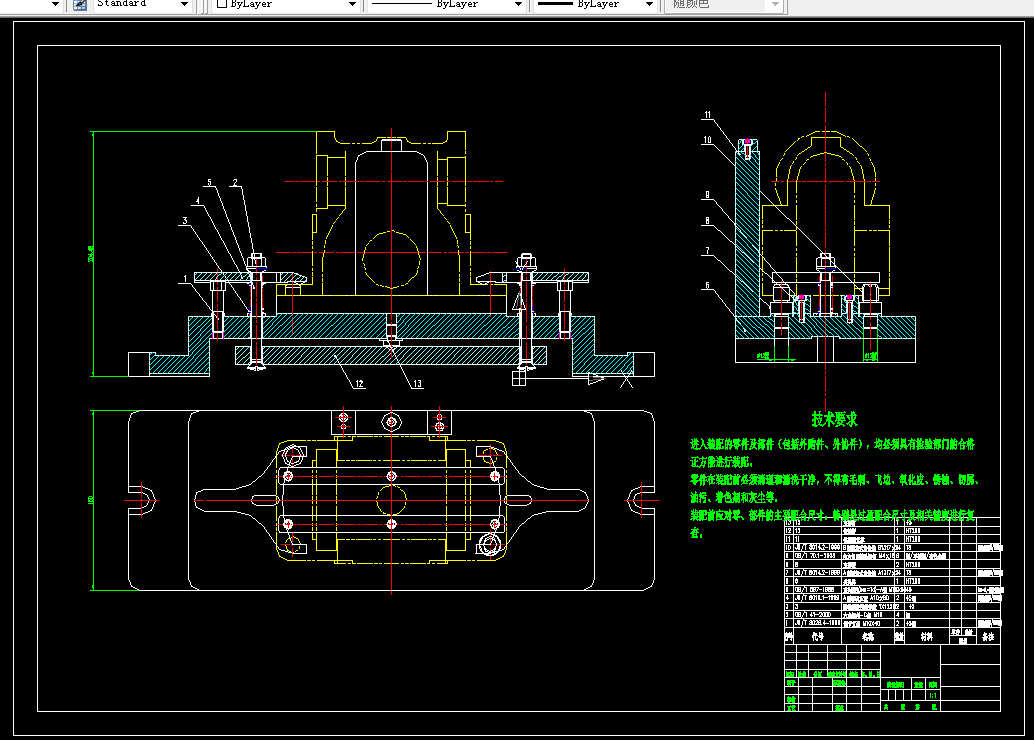
Task: Click part label 10 in the side view
Action: pyautogui.click(x=706, y=140)
